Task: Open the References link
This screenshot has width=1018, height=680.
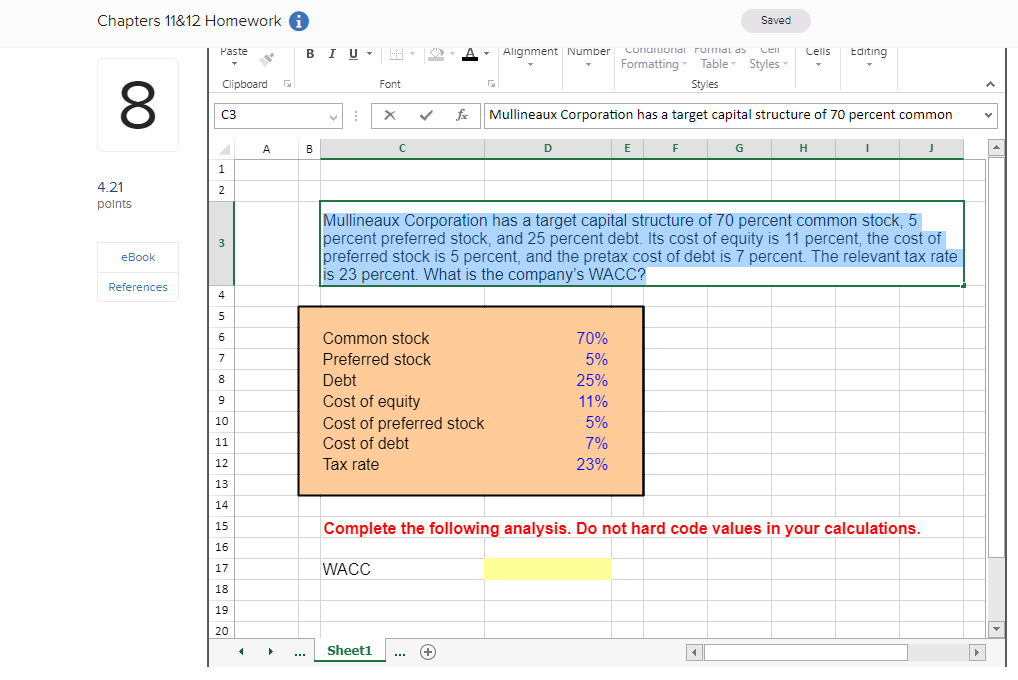Action: click(x=138, y=287)
